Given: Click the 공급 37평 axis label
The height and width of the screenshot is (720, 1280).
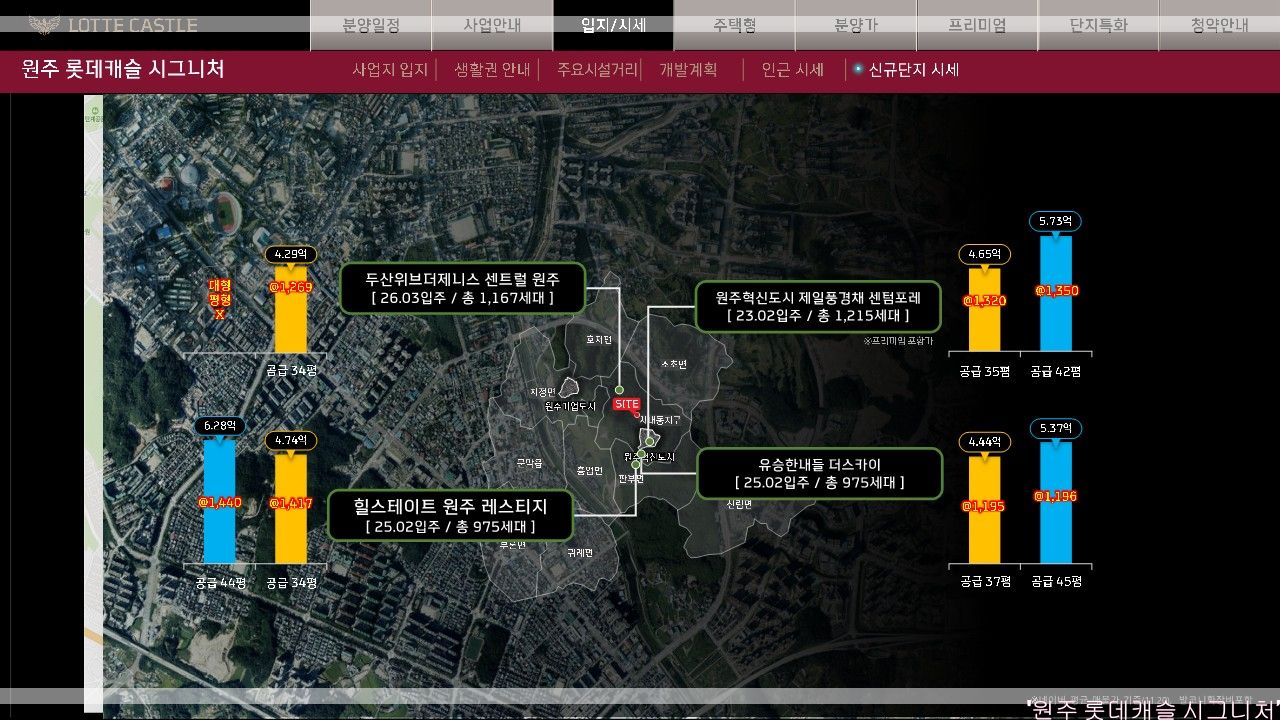Looking at the screenshot, I should pyautogui.click(x=985, y=581).
